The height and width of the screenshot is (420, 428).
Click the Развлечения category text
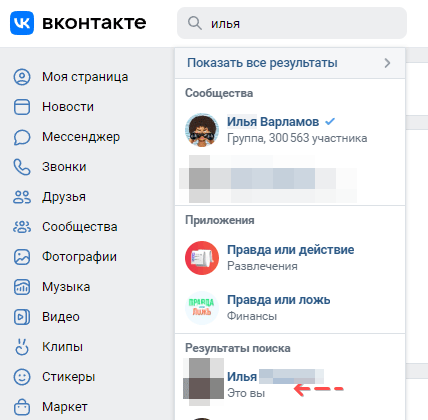coord(262,266)
